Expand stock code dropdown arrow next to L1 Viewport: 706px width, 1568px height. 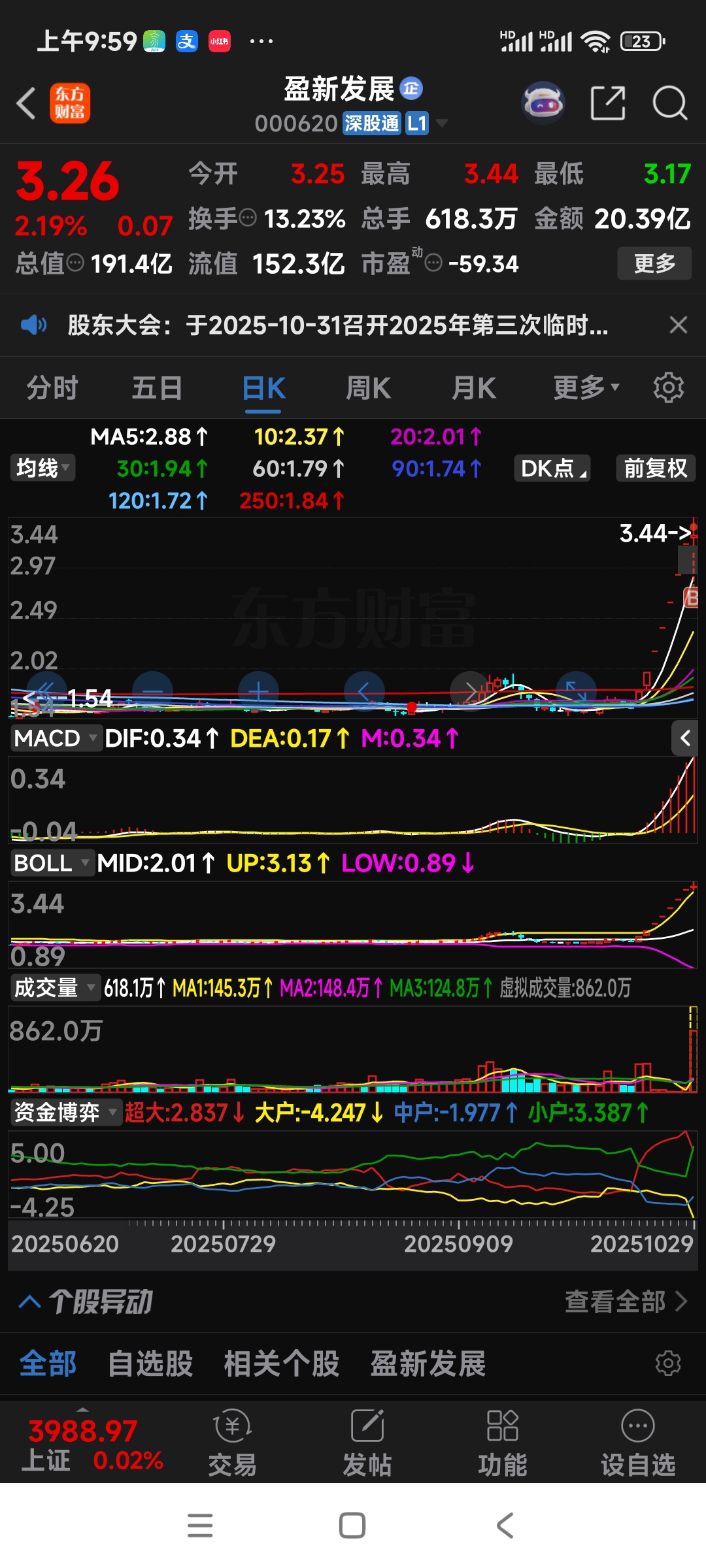click(442, 123)
